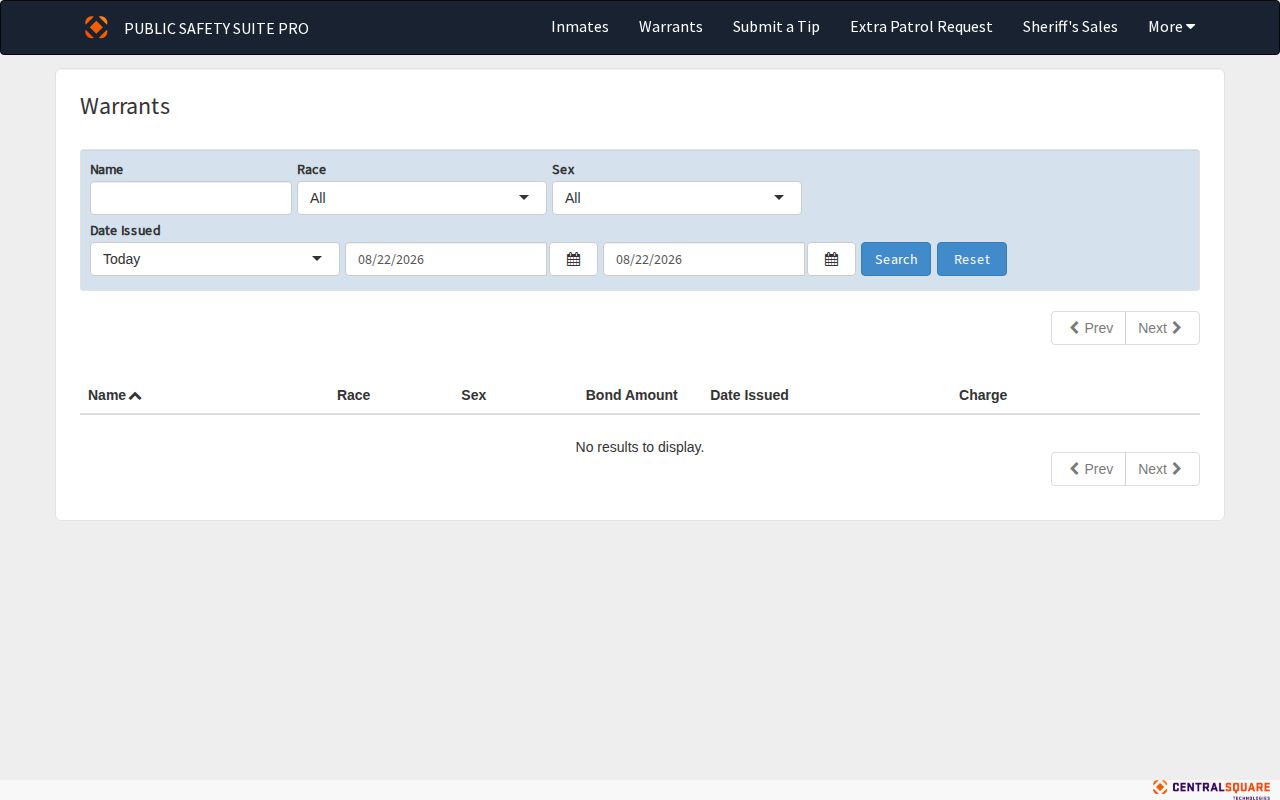Sort by Bond Amount column
This screenshot has width=1280, height=800.
click(632, 395)
